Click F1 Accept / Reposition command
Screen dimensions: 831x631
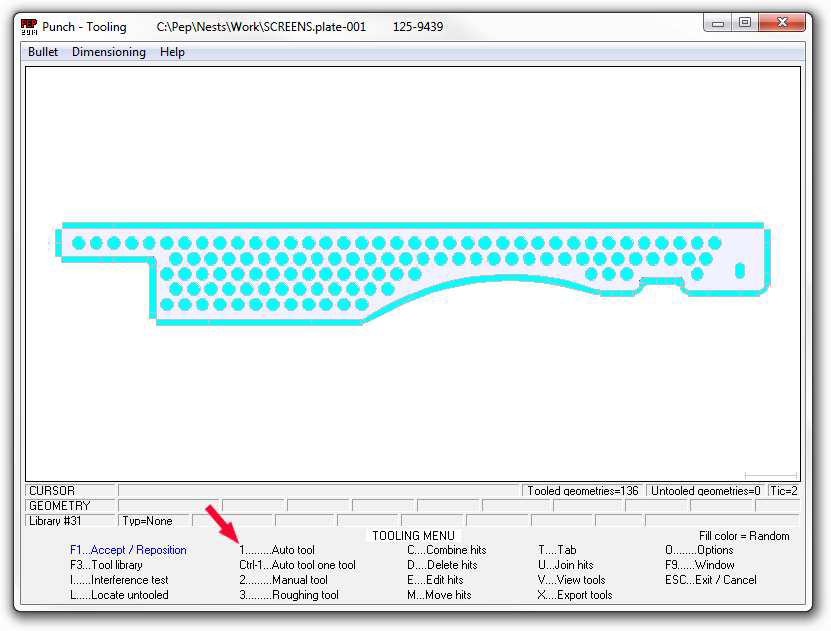point(128,550)
